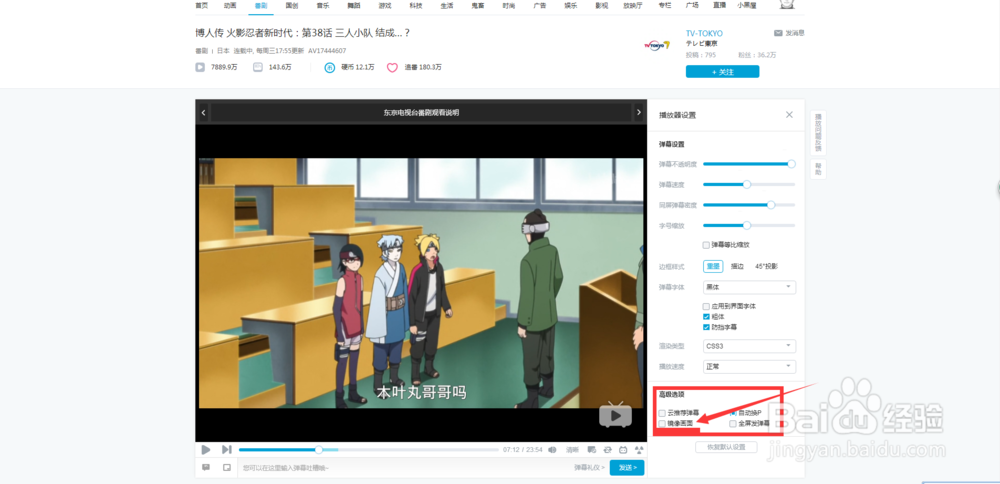Open the 帮助 side tab
Image resolution: width=1000 pixels, height=484 pixels.
(818, 169)
